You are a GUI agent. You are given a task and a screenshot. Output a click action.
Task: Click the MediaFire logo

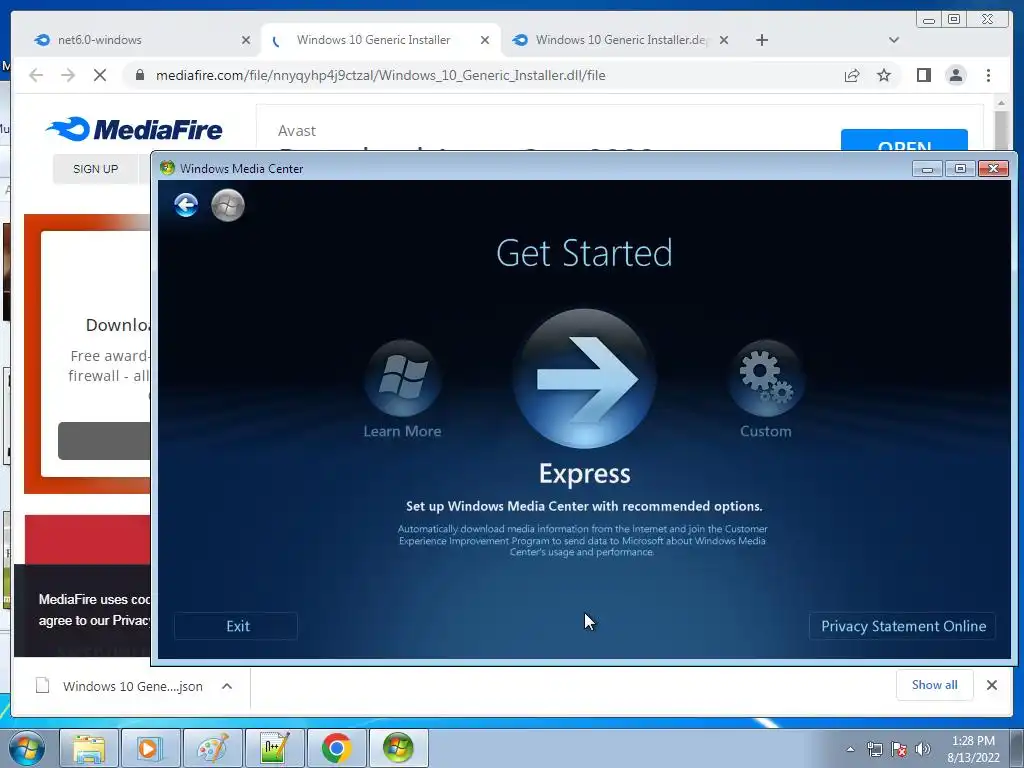[134, 129]
